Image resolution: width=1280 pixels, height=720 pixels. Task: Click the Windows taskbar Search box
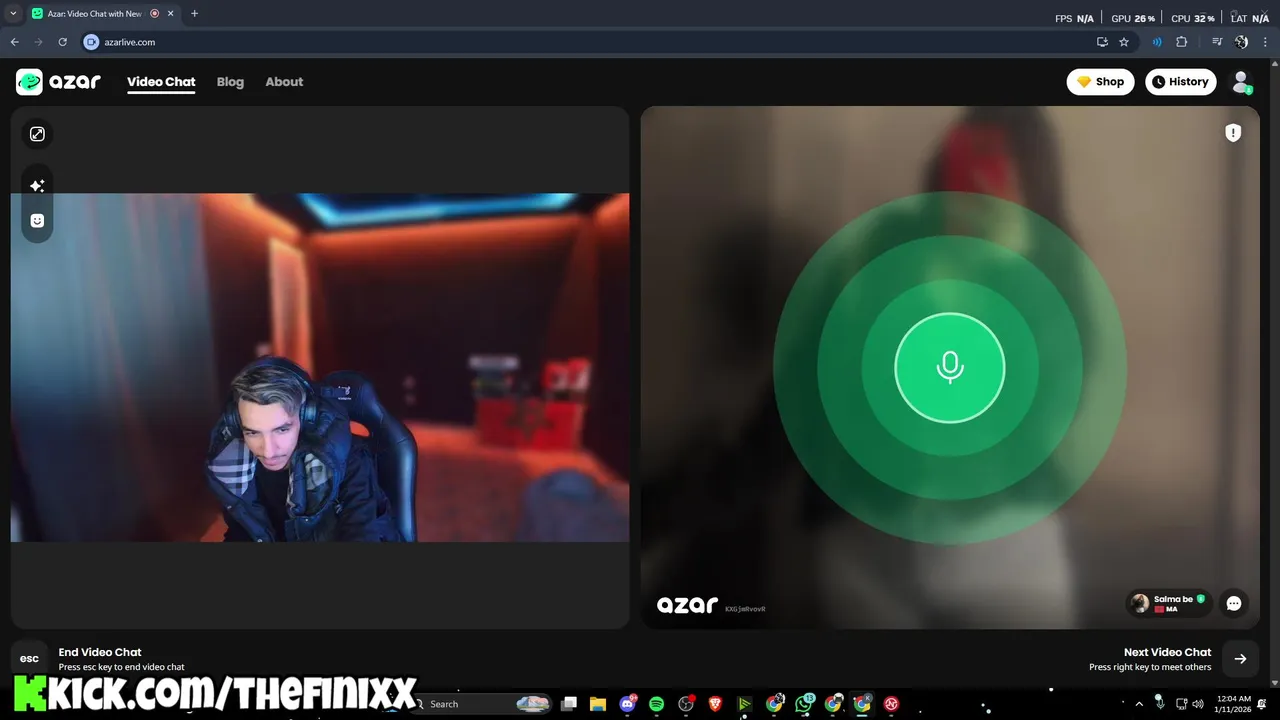[483, 704]
